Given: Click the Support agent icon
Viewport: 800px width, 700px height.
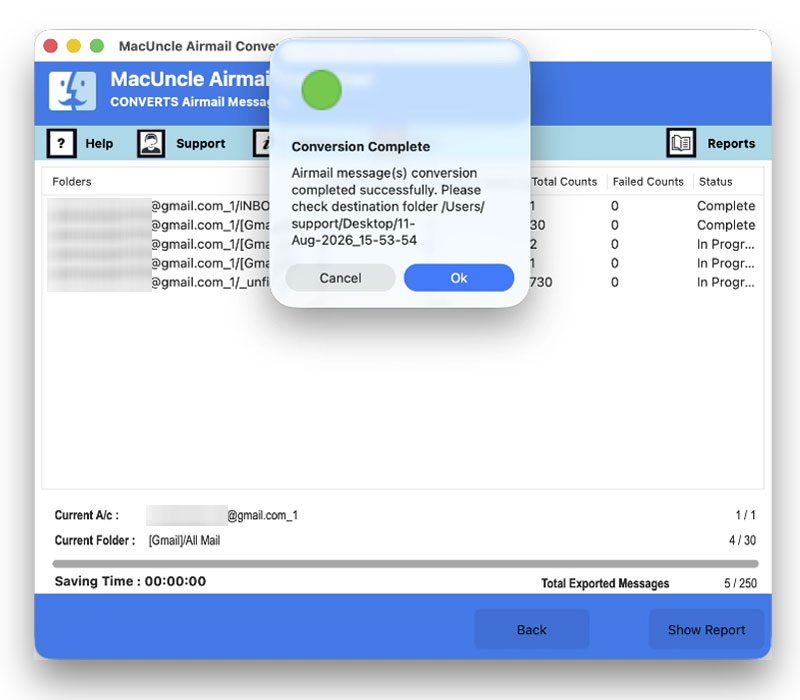Looking at the screenshot, I should [x=151, y=143].
